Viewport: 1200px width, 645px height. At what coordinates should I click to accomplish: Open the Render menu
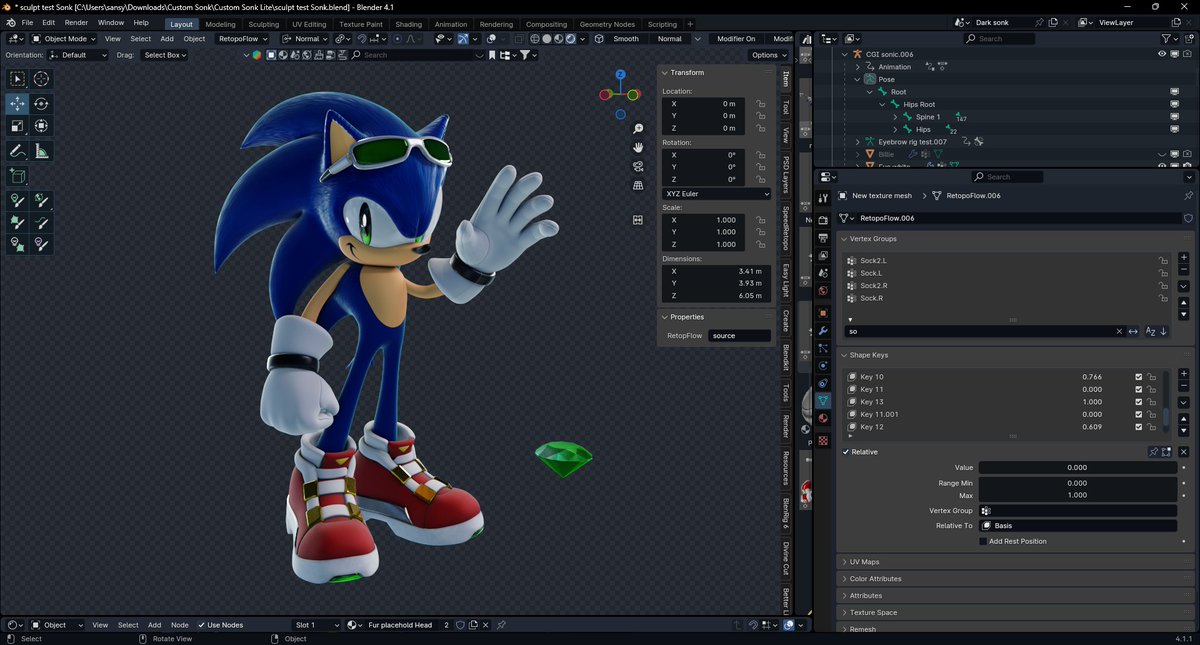[76, 22]
